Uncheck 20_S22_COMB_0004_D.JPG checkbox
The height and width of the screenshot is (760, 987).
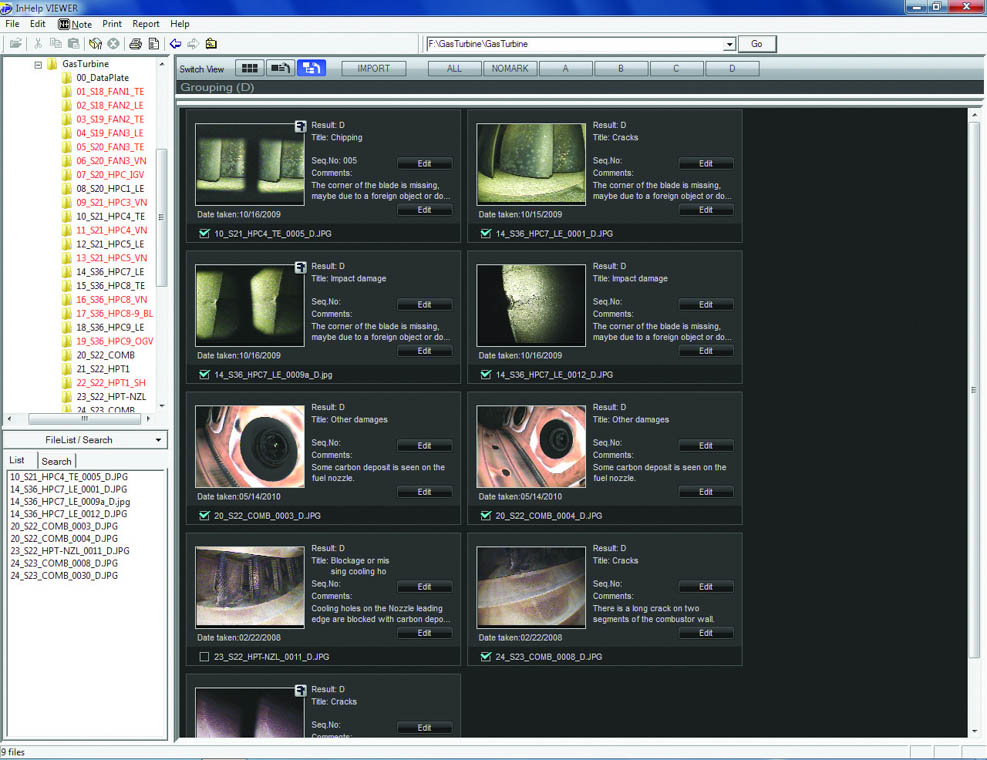pos(485,516)
